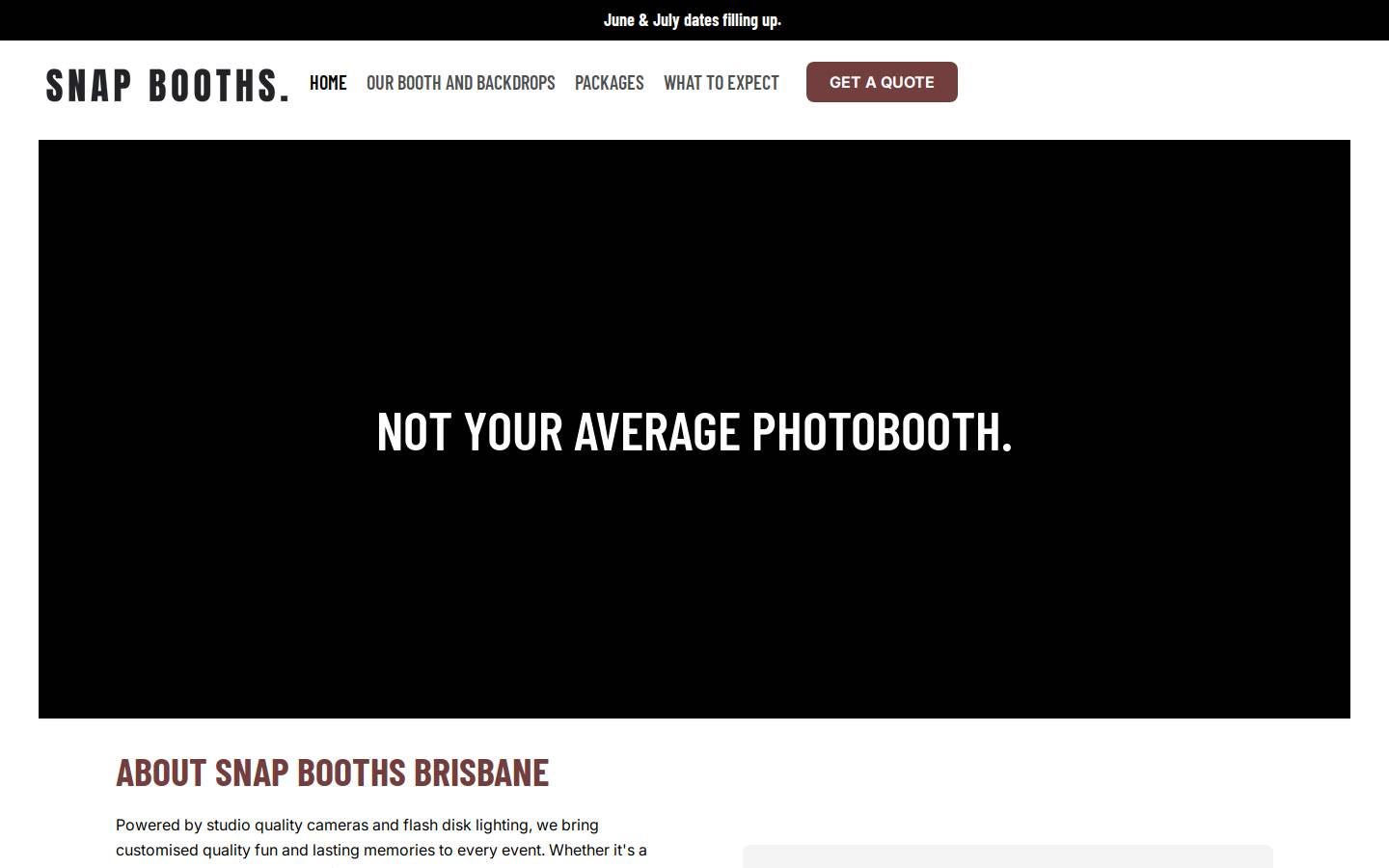Select the About Snap Booths Brisbane heading

point(333,773)
